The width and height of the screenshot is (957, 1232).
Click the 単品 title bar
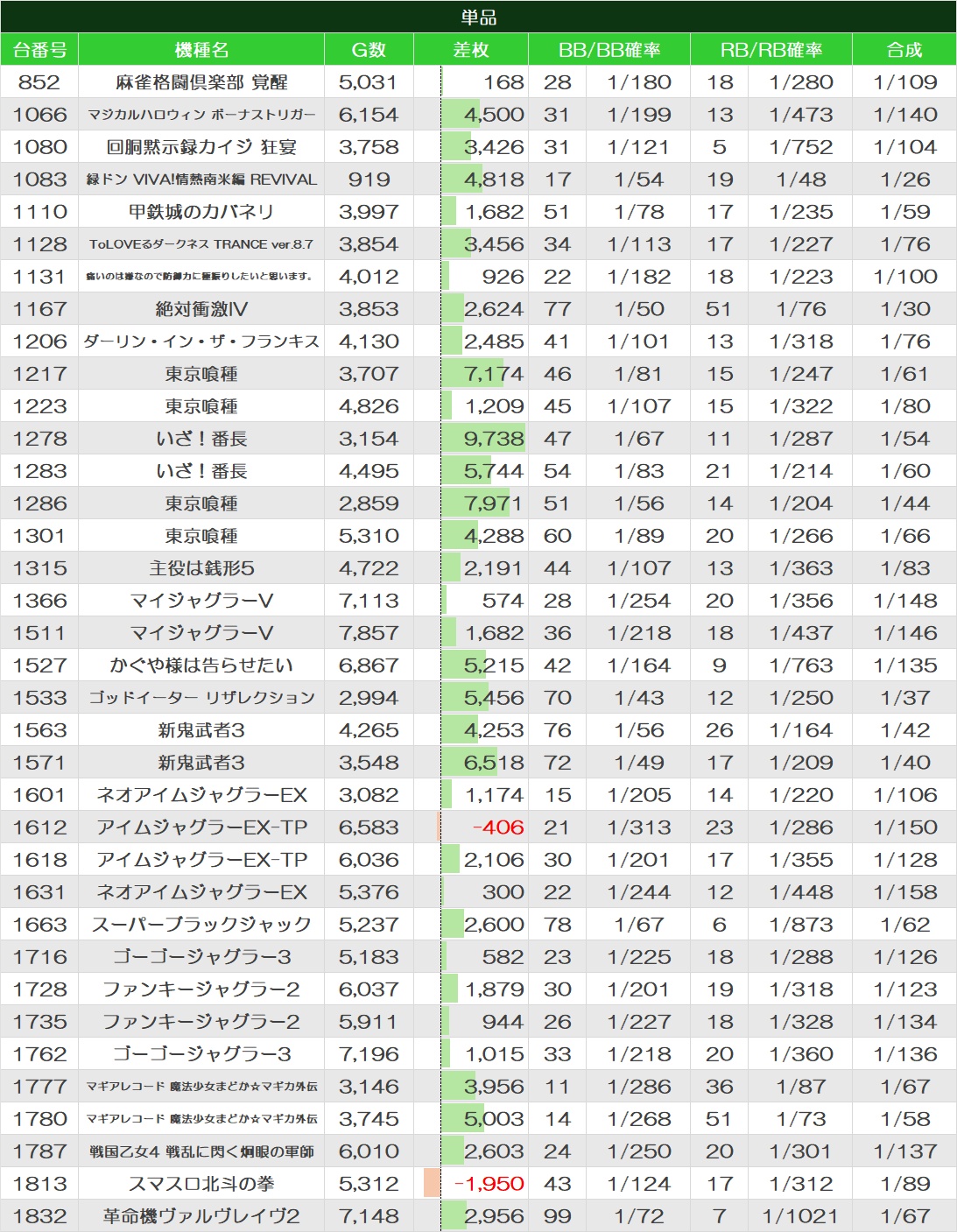[478, 17]
